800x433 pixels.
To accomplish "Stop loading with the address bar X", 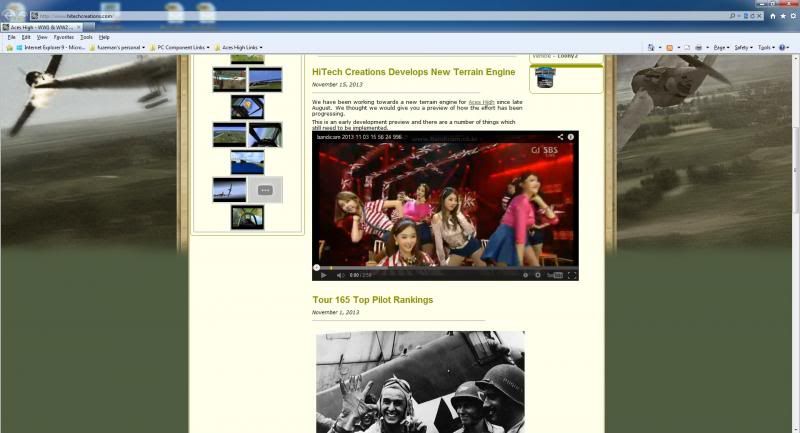I will [759, 16].
